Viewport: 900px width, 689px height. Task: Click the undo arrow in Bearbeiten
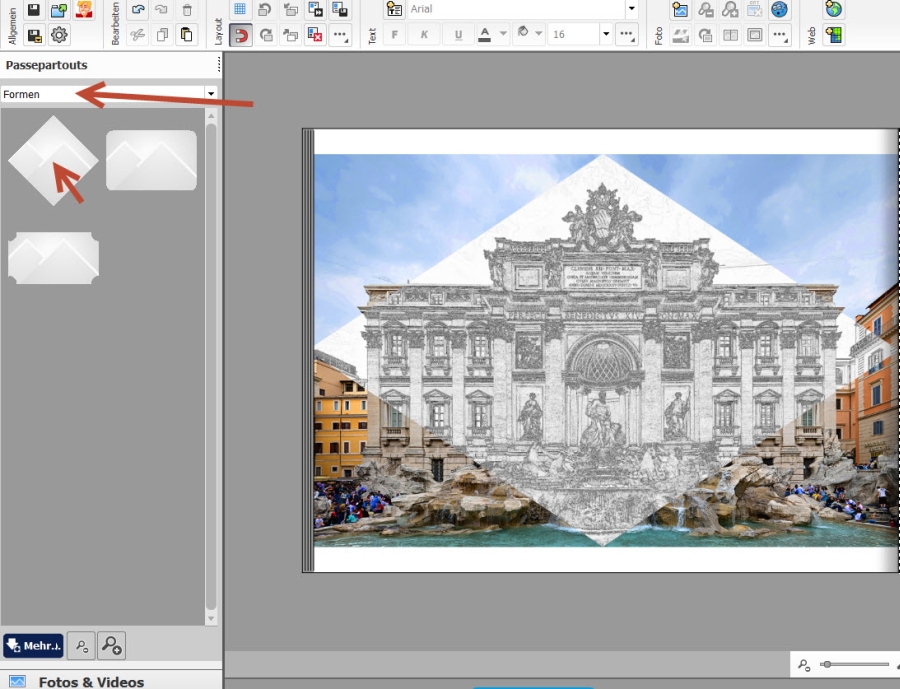138,10
